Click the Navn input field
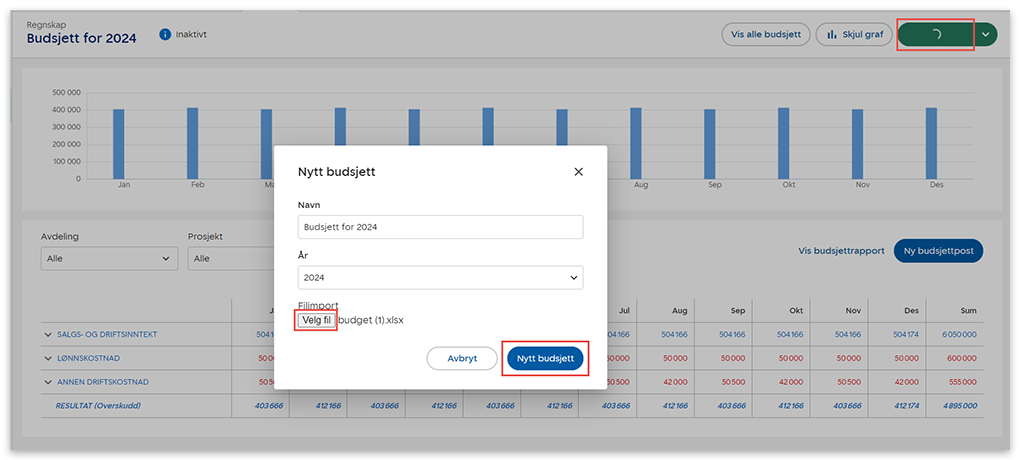 [x=440, y=227]
